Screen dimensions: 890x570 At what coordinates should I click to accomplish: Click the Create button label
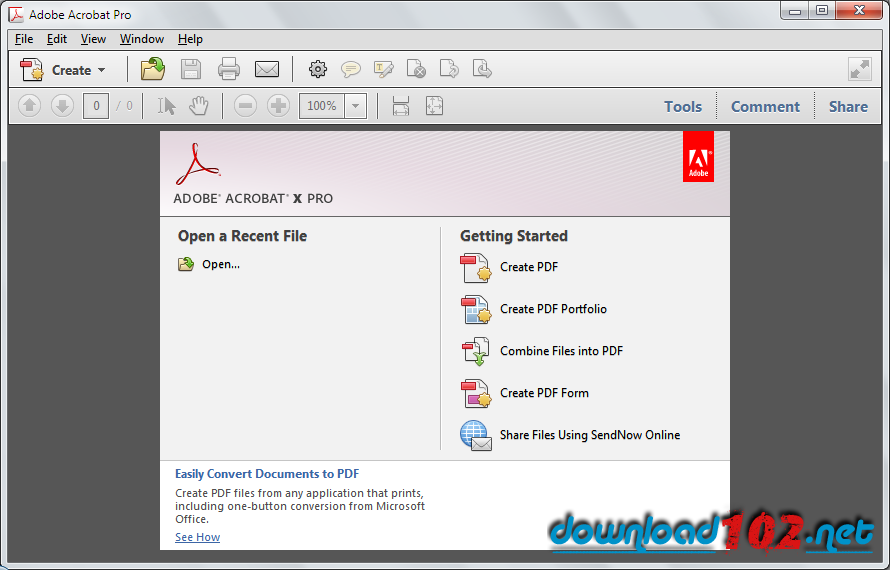[x=72, y=70]
